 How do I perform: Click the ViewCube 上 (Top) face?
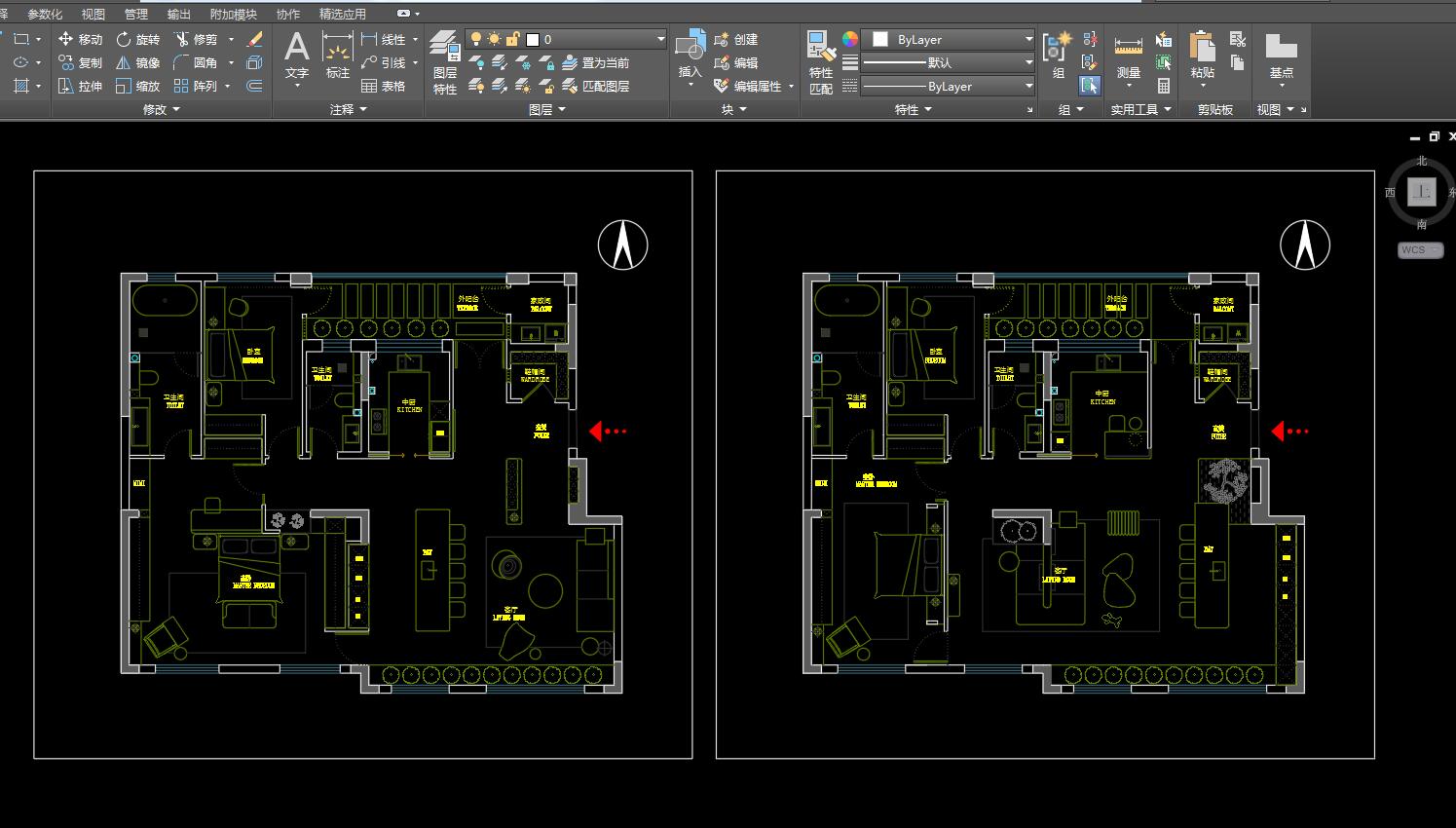tap(1422, 192)
